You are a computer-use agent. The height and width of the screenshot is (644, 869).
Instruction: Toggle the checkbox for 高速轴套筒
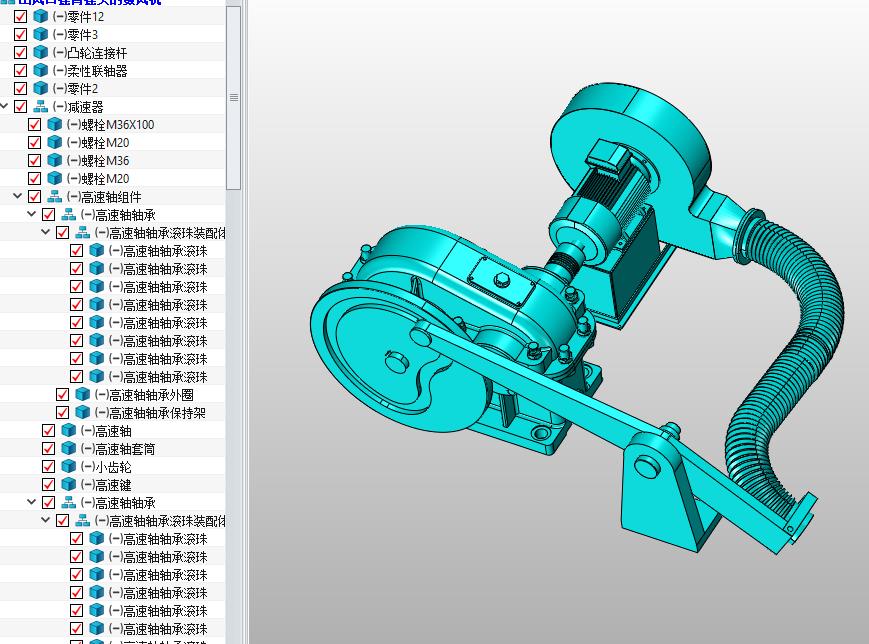49,449
